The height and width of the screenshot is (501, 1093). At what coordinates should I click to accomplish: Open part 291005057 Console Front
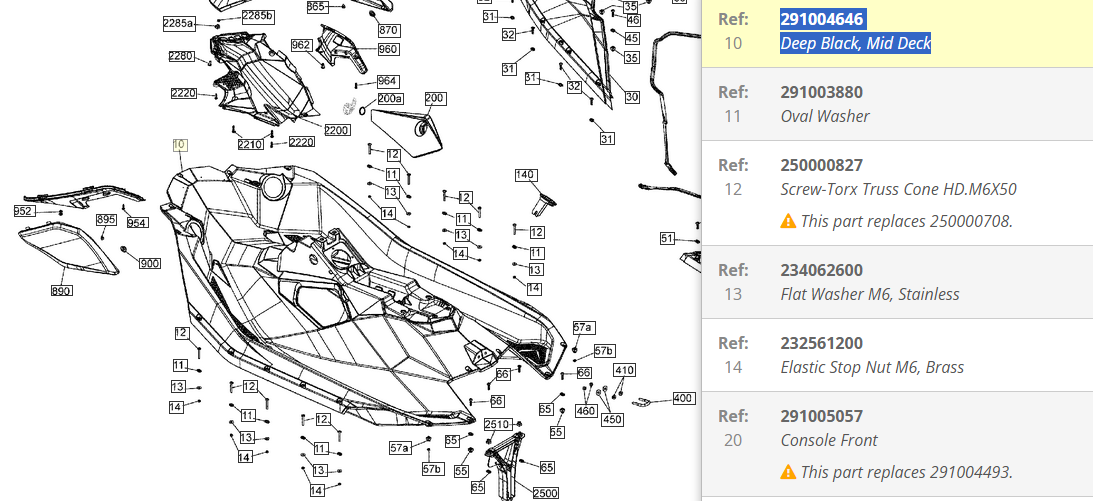coord(821,416)
